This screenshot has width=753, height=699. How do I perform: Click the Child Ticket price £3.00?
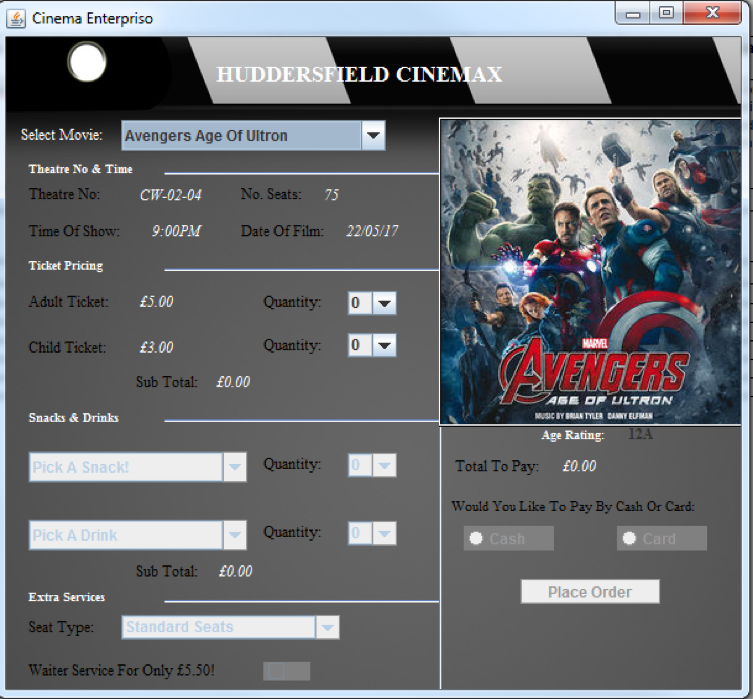[157, 347]
